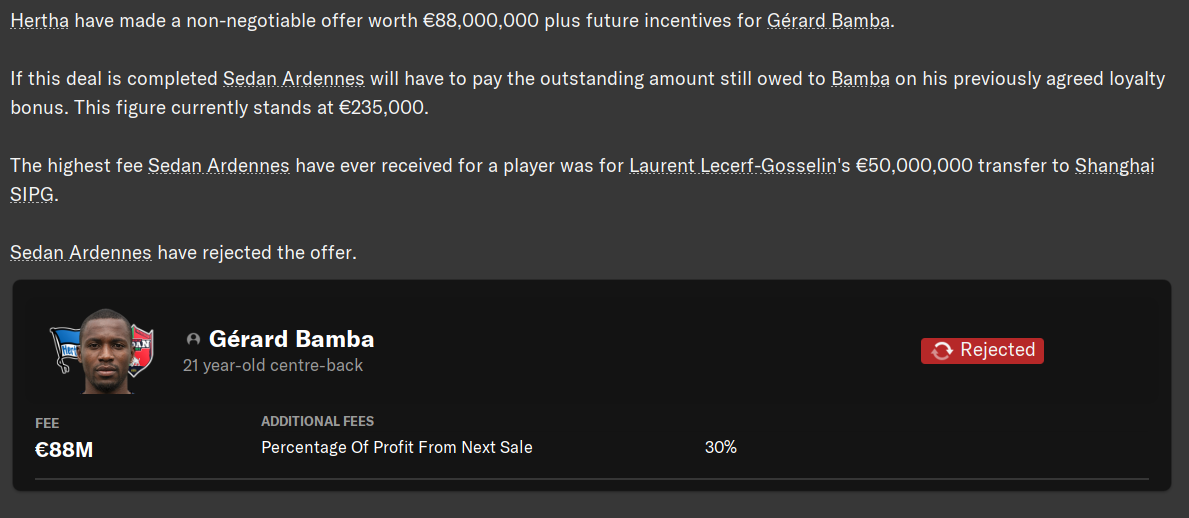This screenshot has width=1189, height=518.
Task: Open the Hertha link in the first sentence
Action: click(39, 21)
